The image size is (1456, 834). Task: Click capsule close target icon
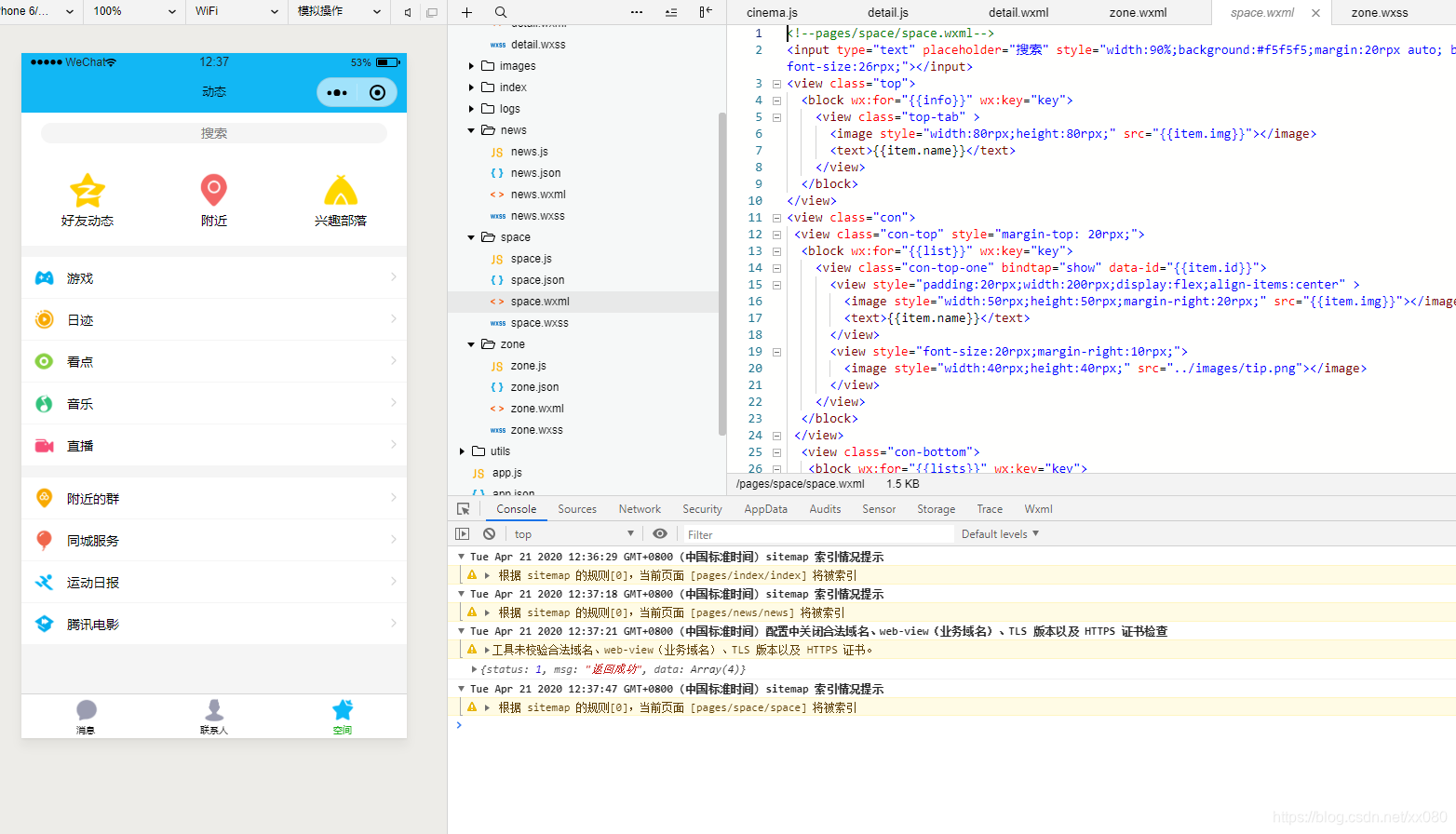(x=377, y=92)
